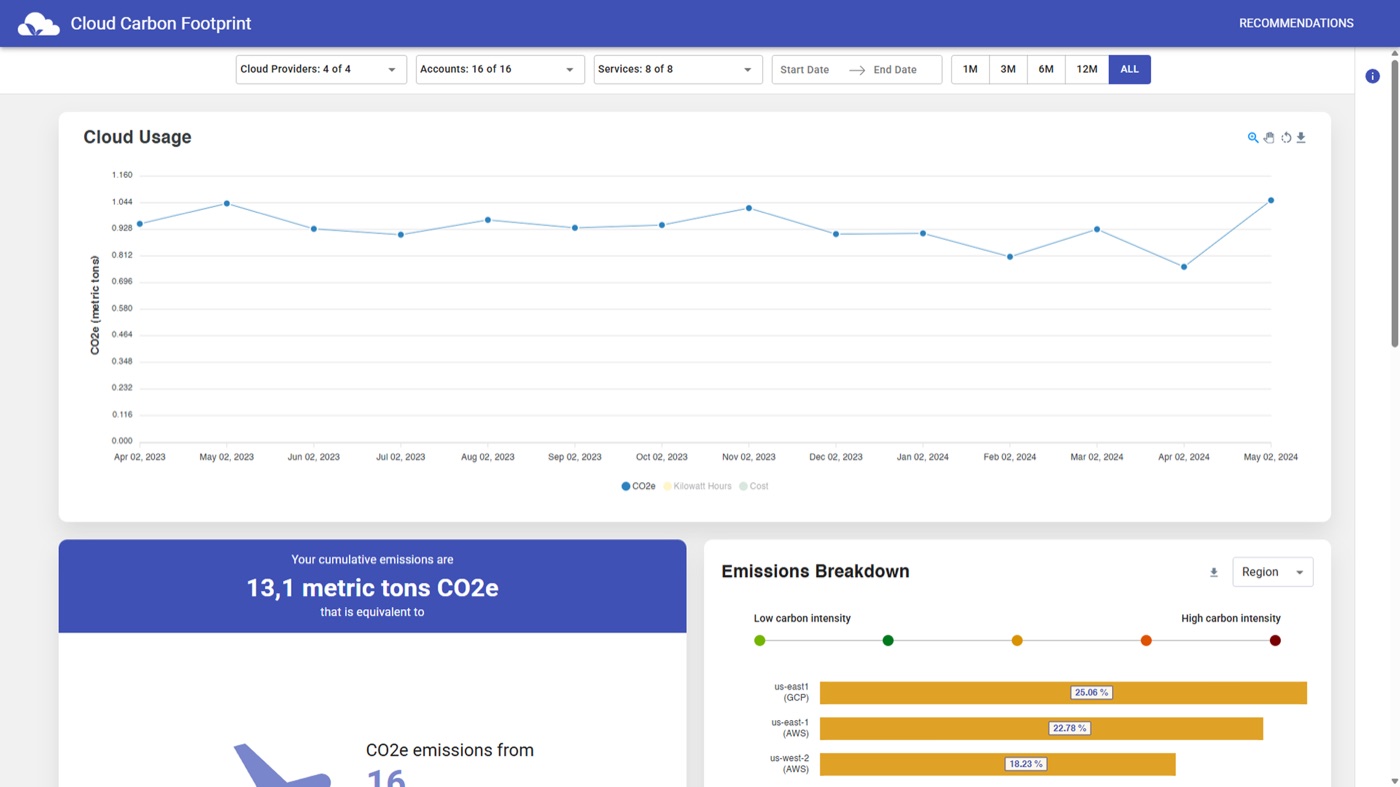Click the Nov 02, 2023 data point

click(749, 209)
